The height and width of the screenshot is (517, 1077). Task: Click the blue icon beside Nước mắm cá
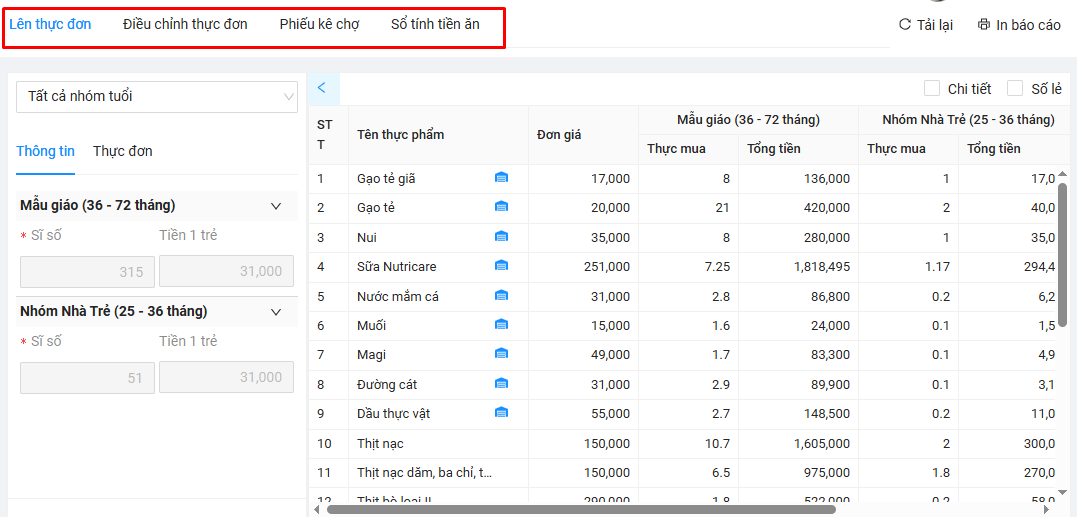click(x=501, y=296)
